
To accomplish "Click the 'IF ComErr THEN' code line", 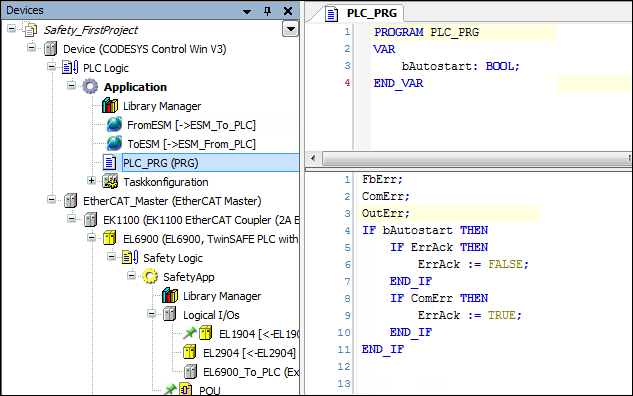I will pos(439,298).
